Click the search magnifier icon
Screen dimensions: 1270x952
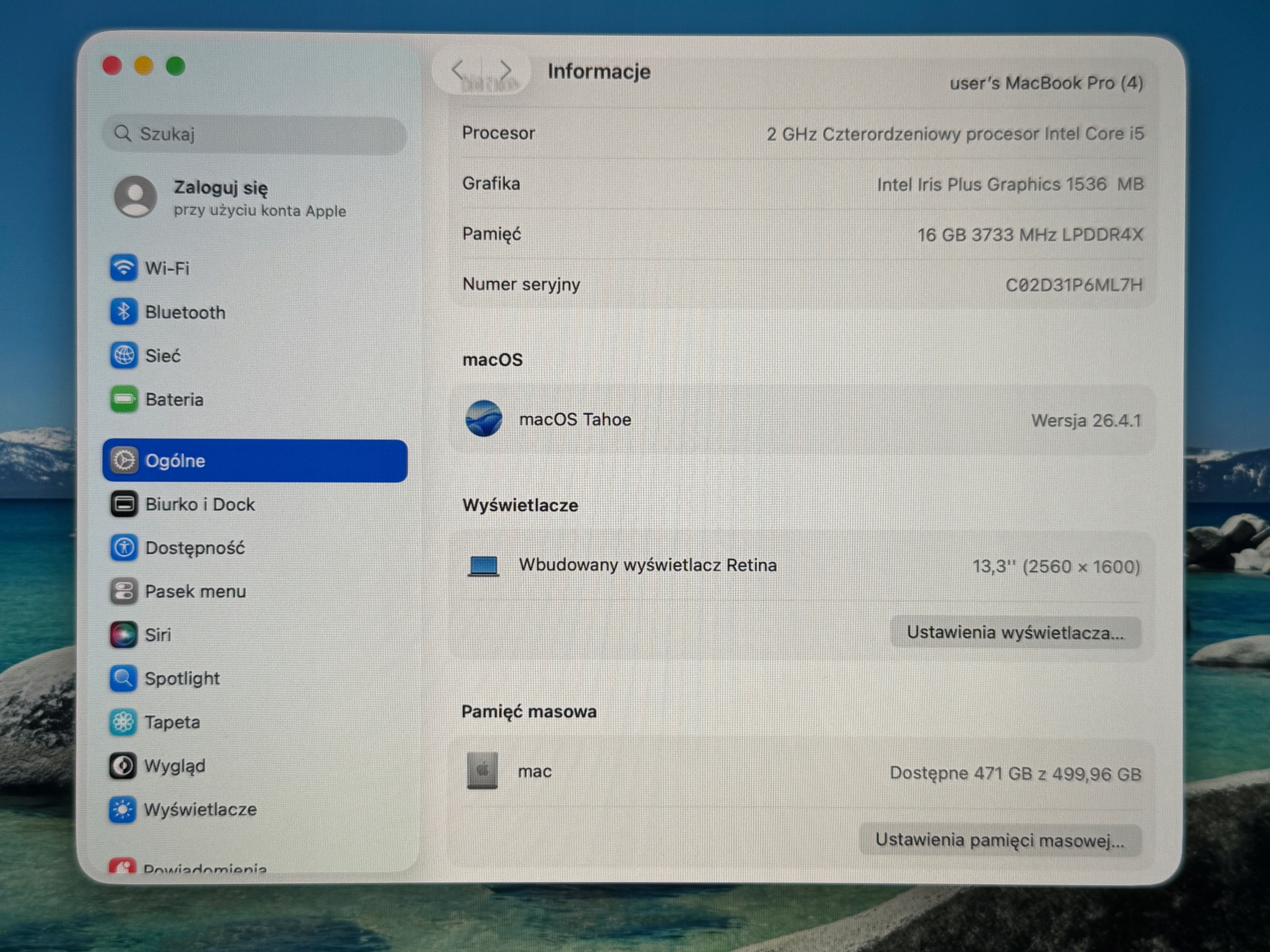(x=123, y=134)
